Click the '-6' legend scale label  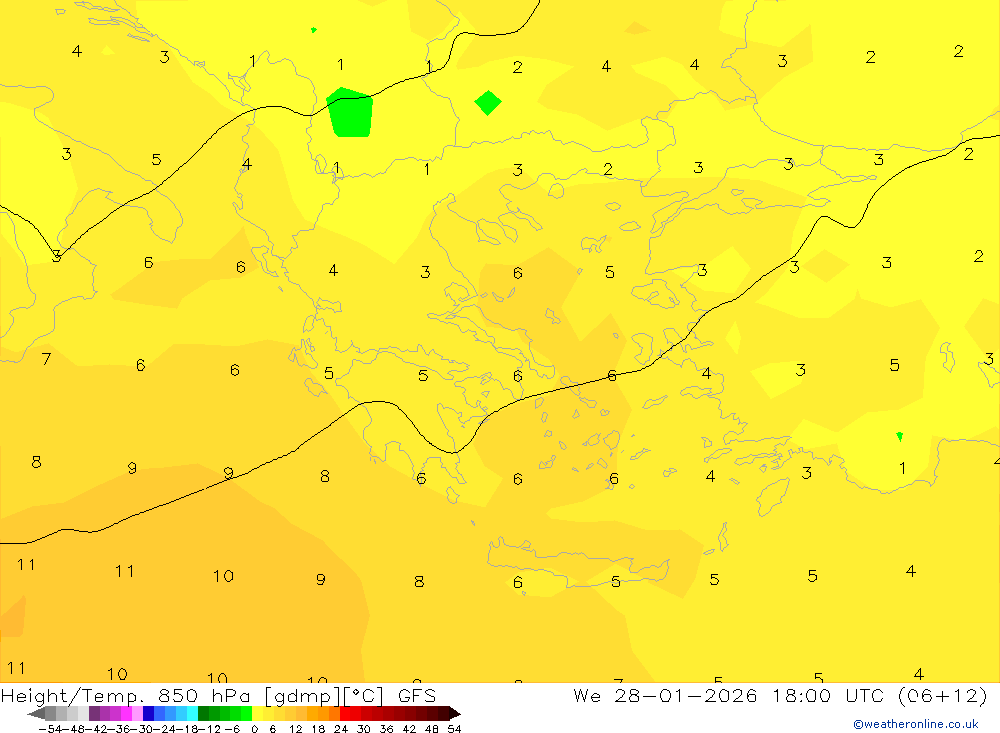[233, 729]
